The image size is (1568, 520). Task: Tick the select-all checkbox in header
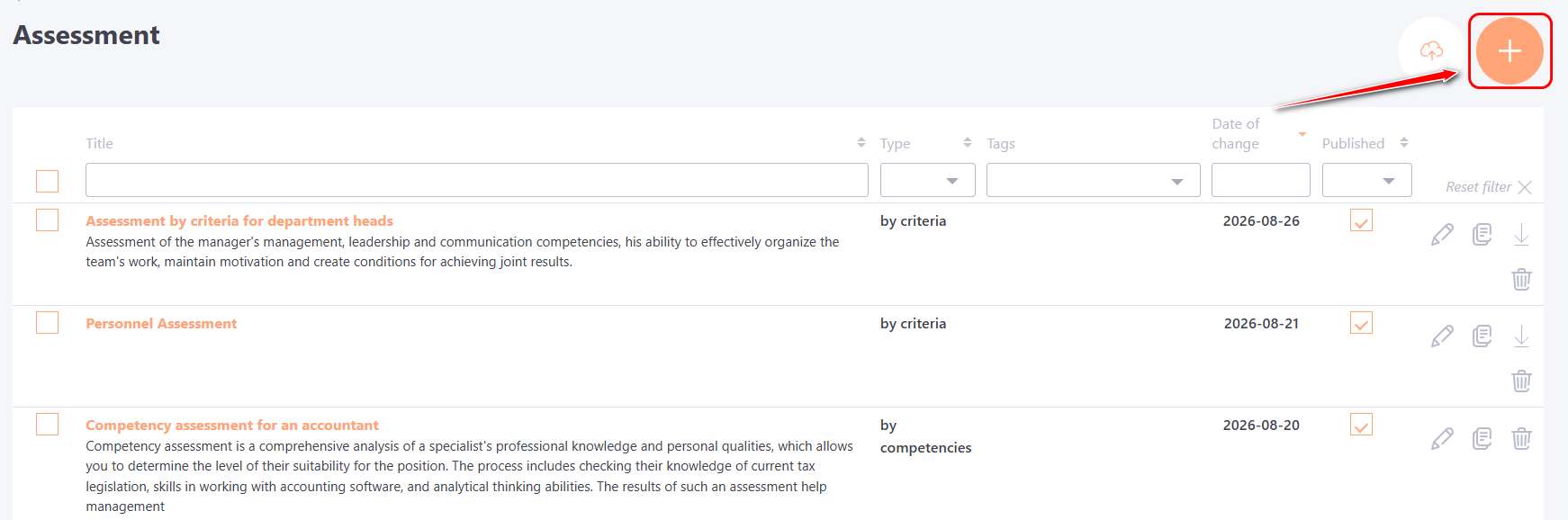pyautogui.click(x=47, y=181)
